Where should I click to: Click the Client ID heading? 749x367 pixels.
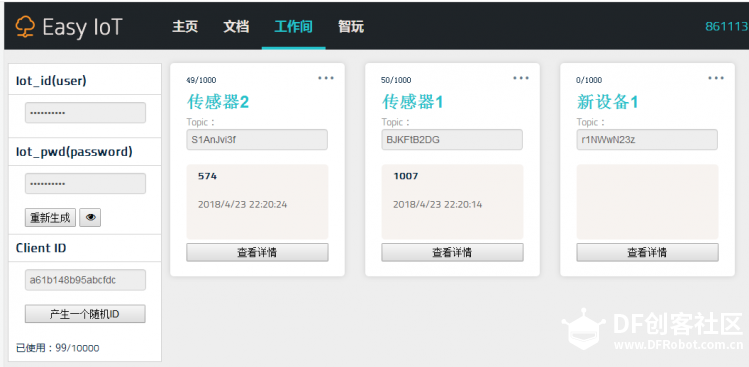(x=41, y=248)
